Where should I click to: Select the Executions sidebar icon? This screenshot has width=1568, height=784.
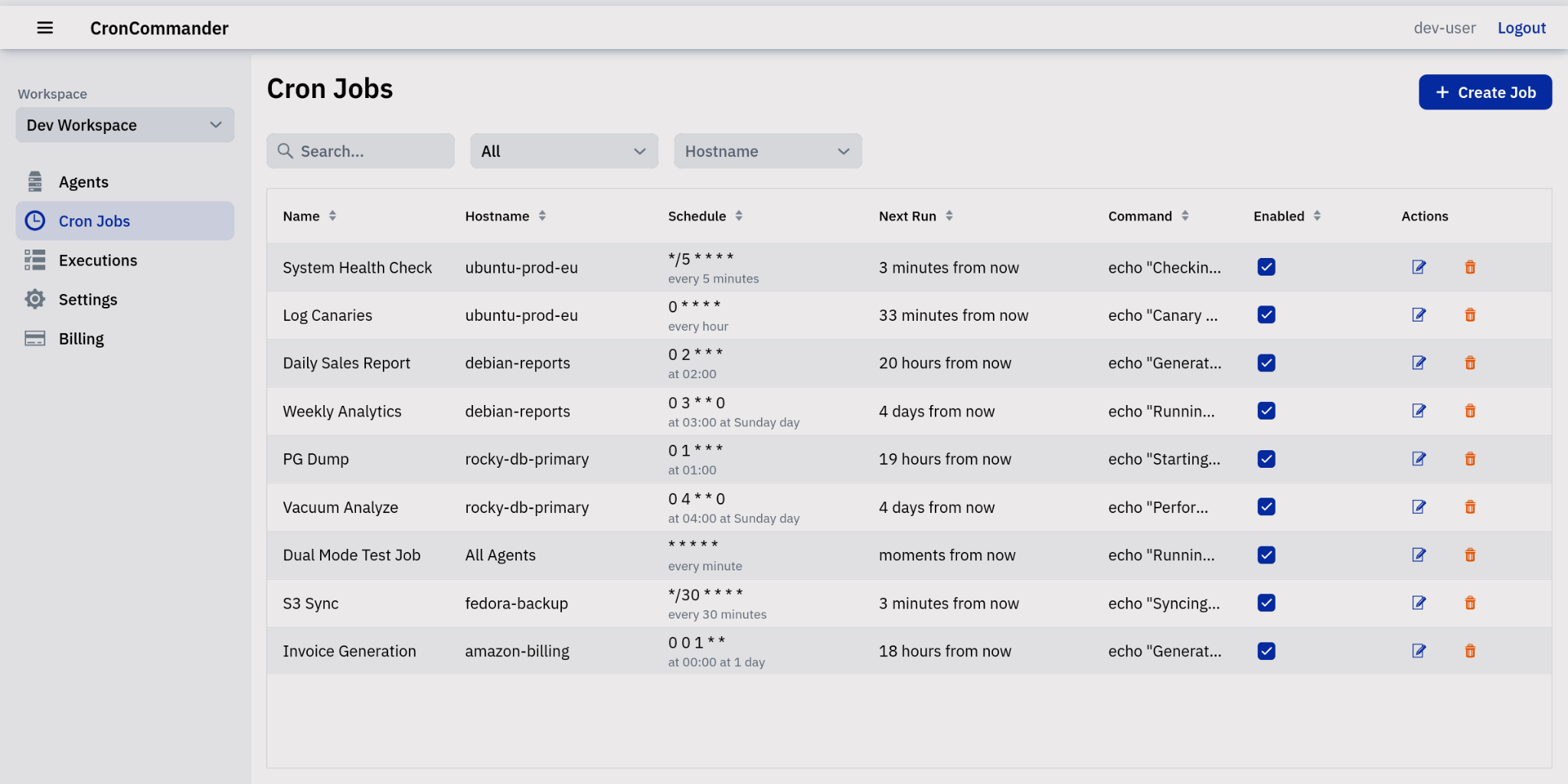(x=34, y=260)
